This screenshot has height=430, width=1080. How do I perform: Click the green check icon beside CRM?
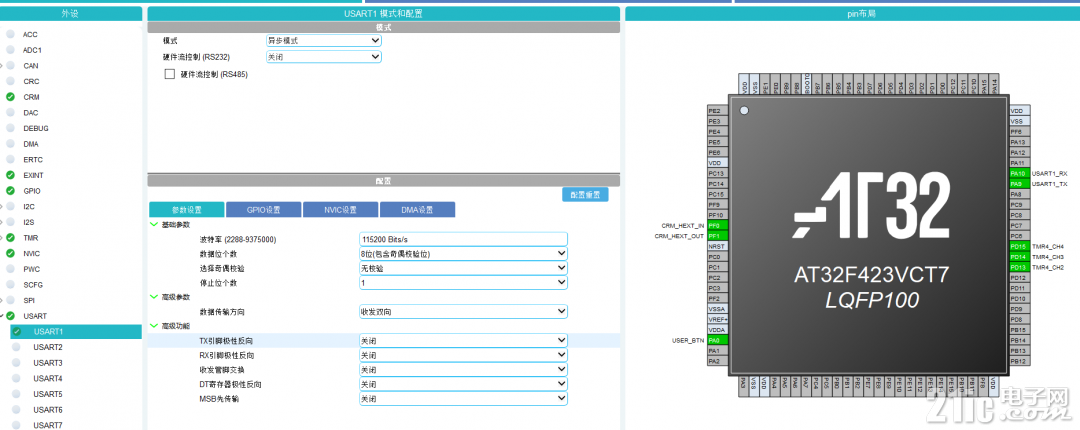tap(10, 97)
